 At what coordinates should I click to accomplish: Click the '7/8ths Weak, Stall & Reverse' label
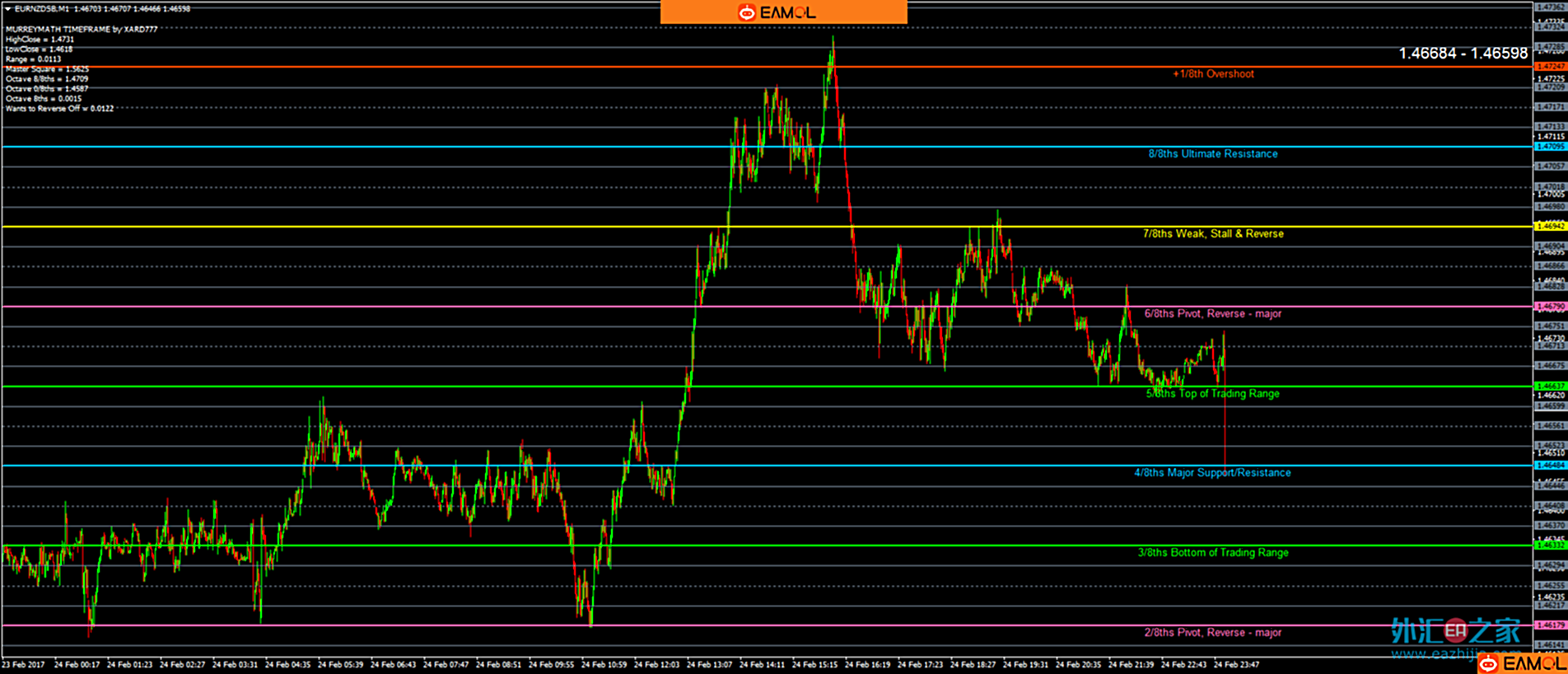click(x=1213, y=234)
